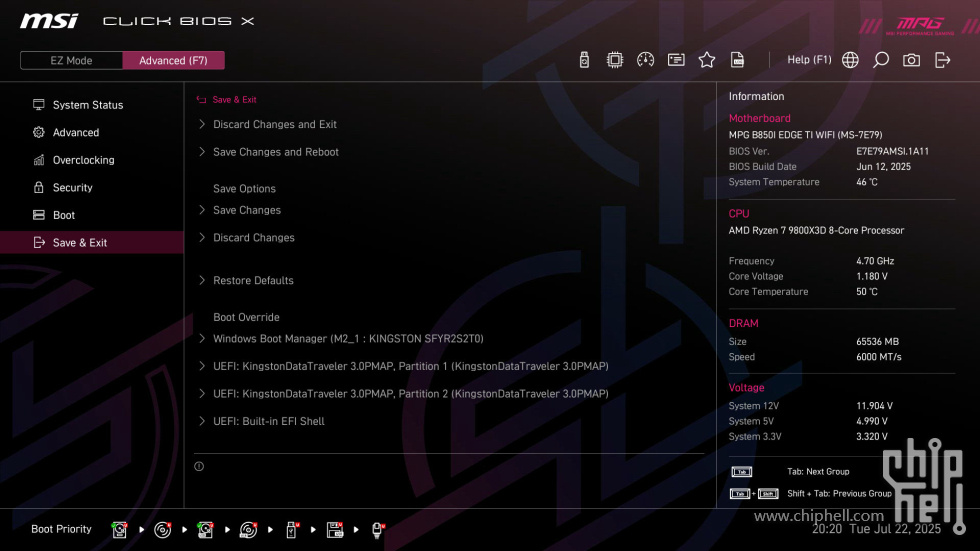The width and height of the screenshot is (980, 551).
Task: Select Restore Defaults
Action: click(x=253, y=280)
